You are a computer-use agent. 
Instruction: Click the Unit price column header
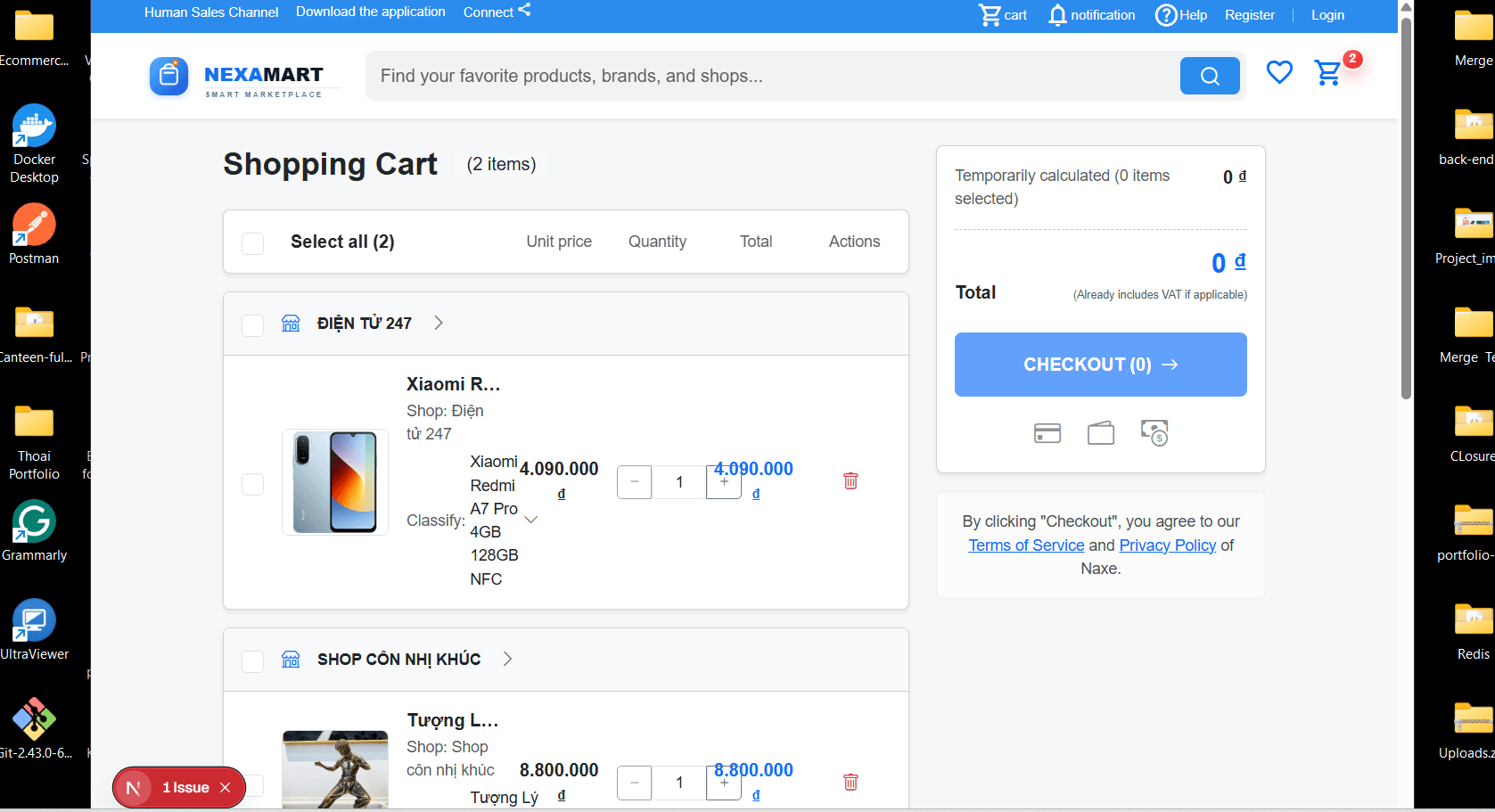(x=559, y=242)
